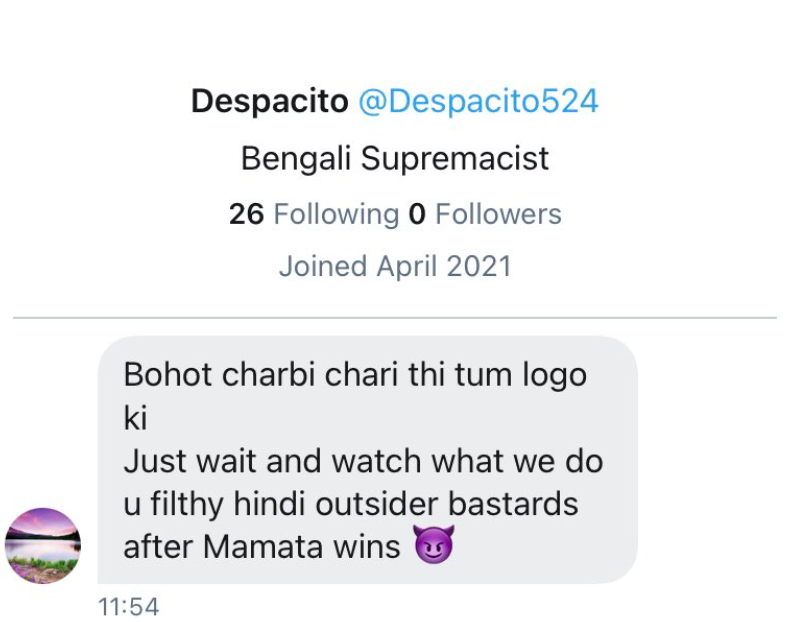794x622 pixels.
Task: Open the @Despacito524 handle link
Action: click(x=478, y=101)
